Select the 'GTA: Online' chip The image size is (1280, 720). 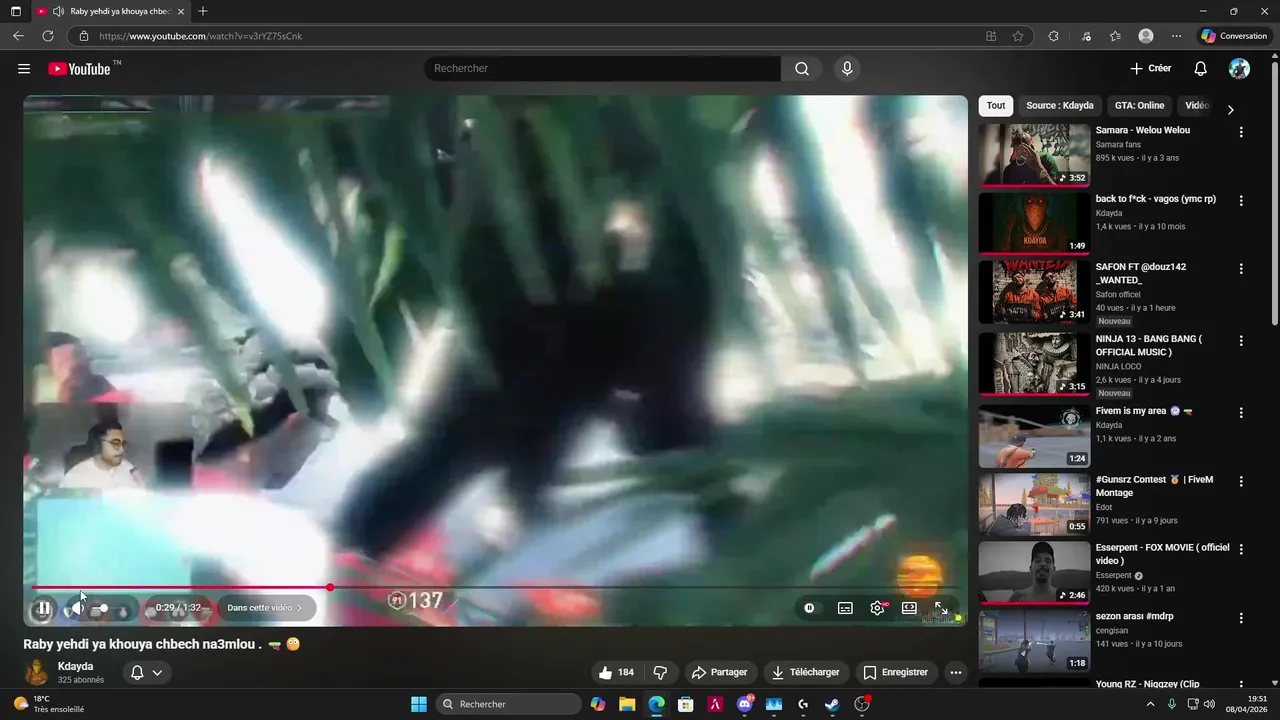[x=1139, y=106]
